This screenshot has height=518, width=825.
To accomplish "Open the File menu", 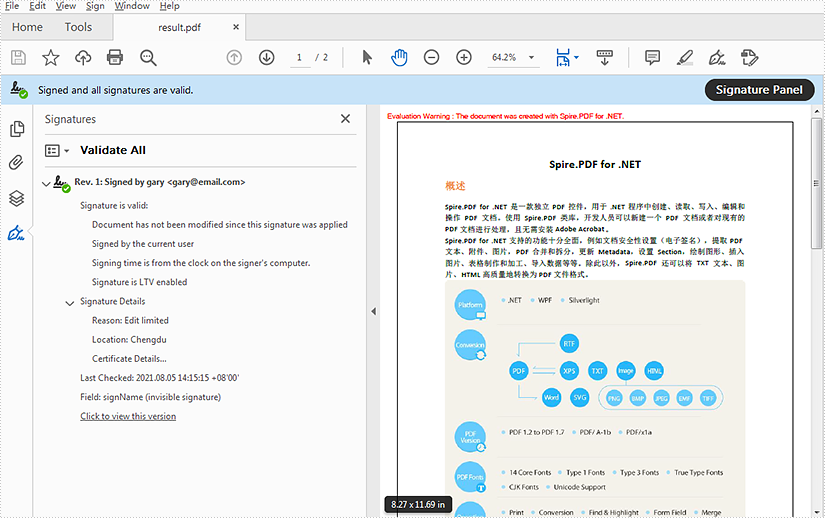I will (12, 6).
